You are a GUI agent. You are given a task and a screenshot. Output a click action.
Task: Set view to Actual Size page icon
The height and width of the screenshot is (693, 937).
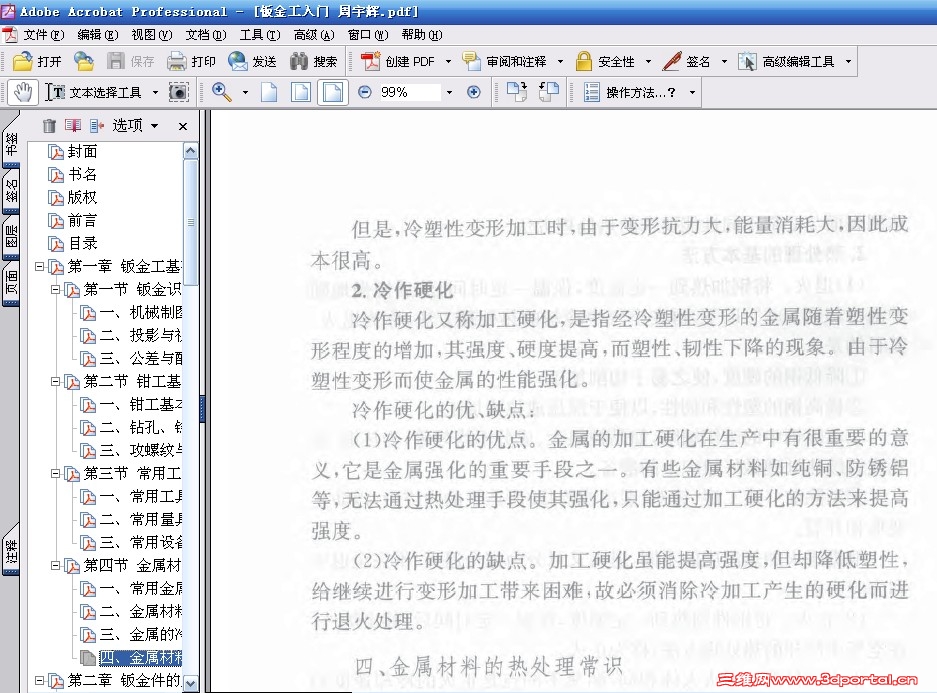269,92
